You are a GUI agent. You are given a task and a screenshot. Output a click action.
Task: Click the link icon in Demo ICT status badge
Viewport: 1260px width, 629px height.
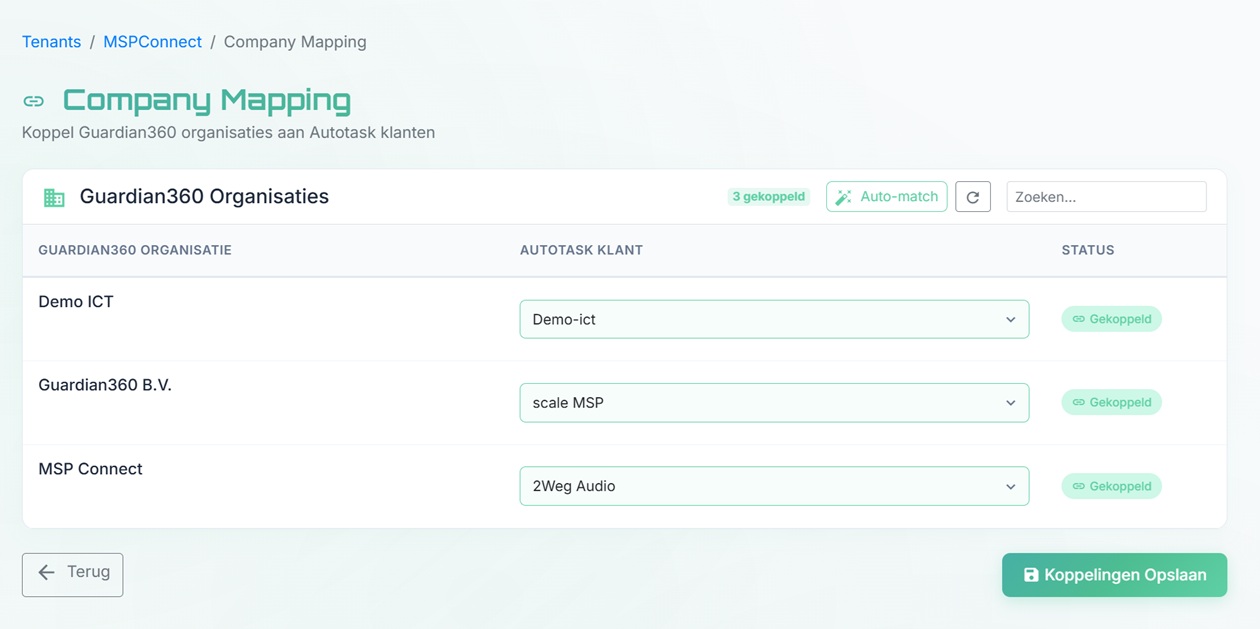(x=1078, y=319)
